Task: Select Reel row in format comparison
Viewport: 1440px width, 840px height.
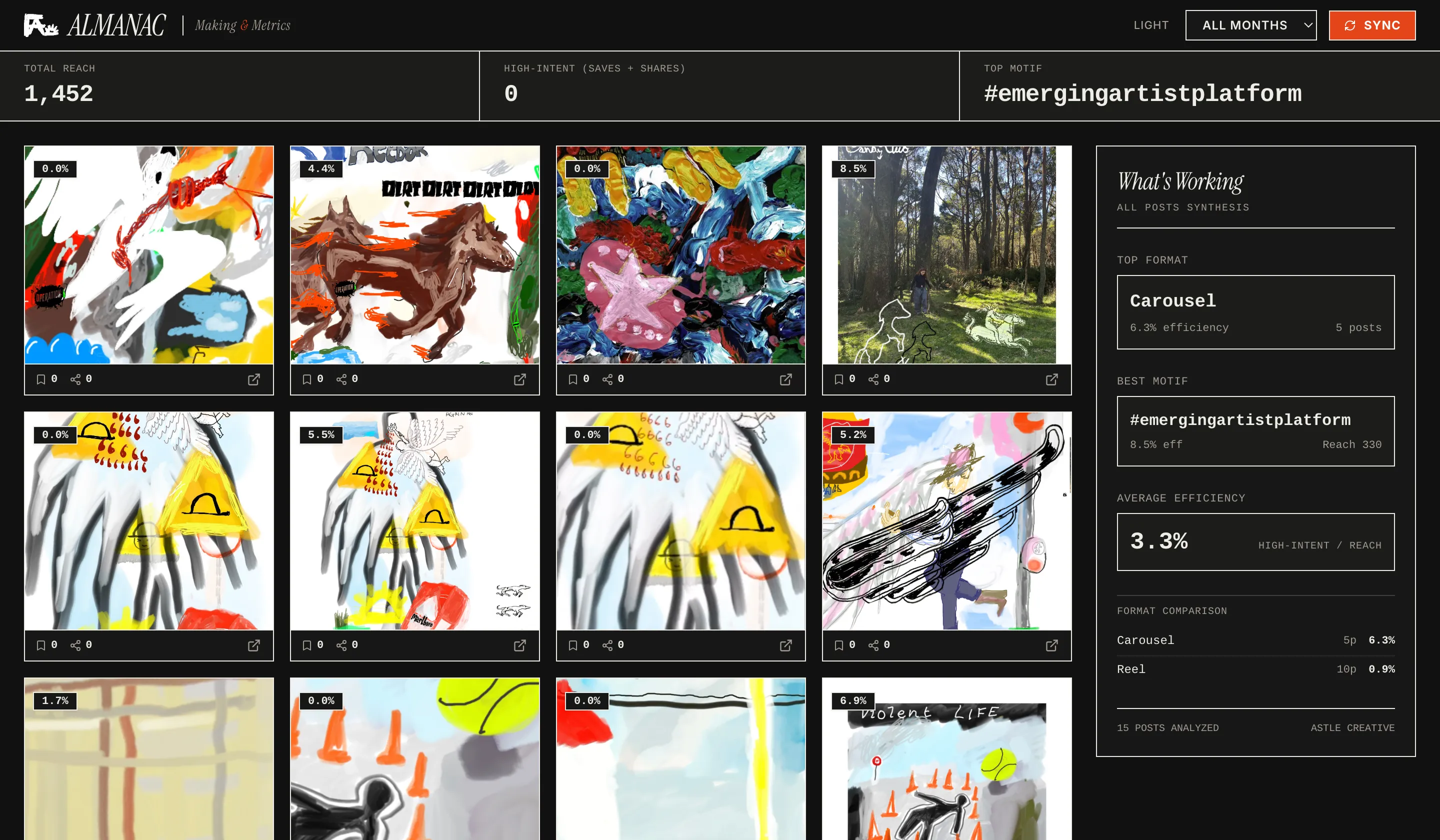Action: (x=1255, y=669)
